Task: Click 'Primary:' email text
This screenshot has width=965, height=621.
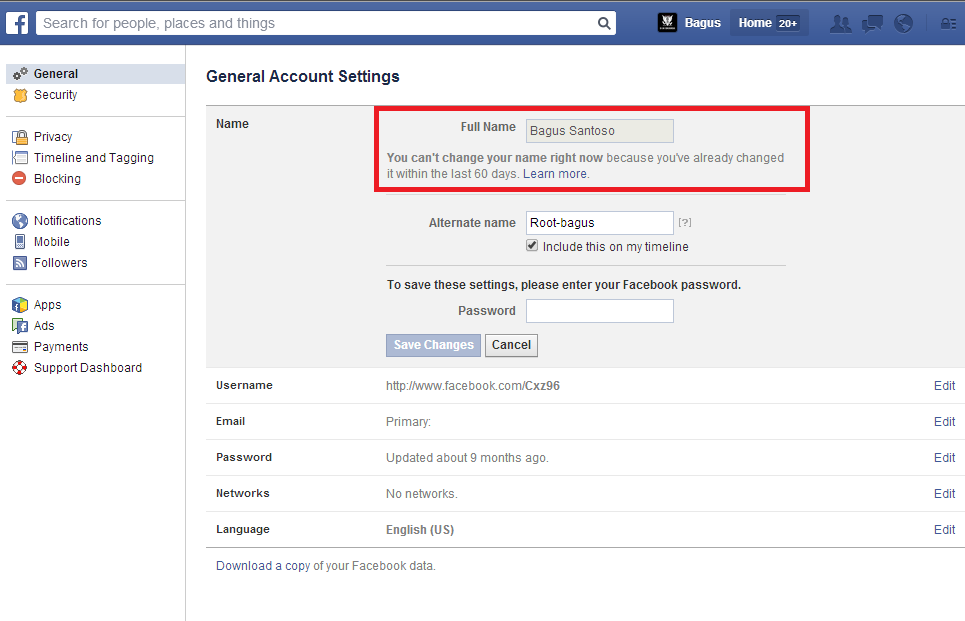Action: point(408,422)
